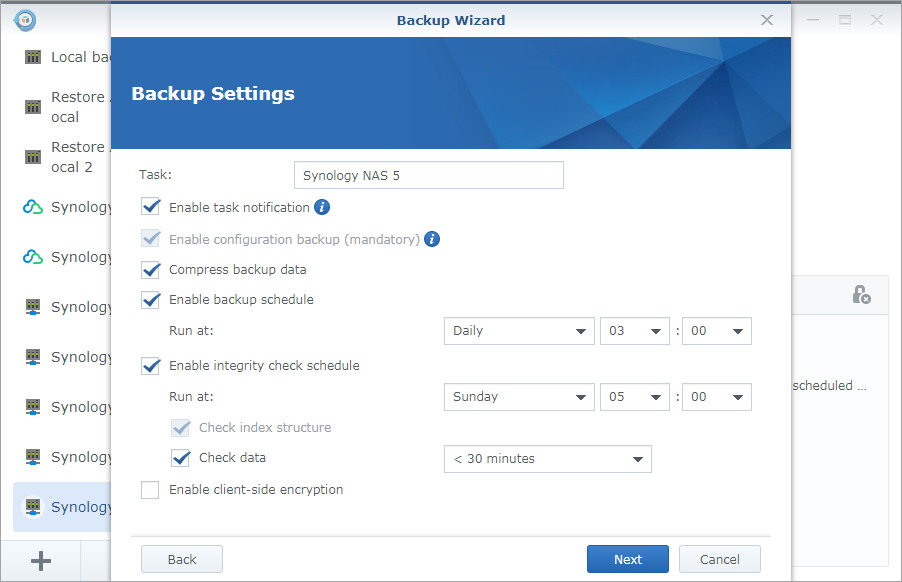The width and height of the screenshot is (902, 582).
Task: Click the Task name field showing Synology NAS 5
Action: [428, 174]
